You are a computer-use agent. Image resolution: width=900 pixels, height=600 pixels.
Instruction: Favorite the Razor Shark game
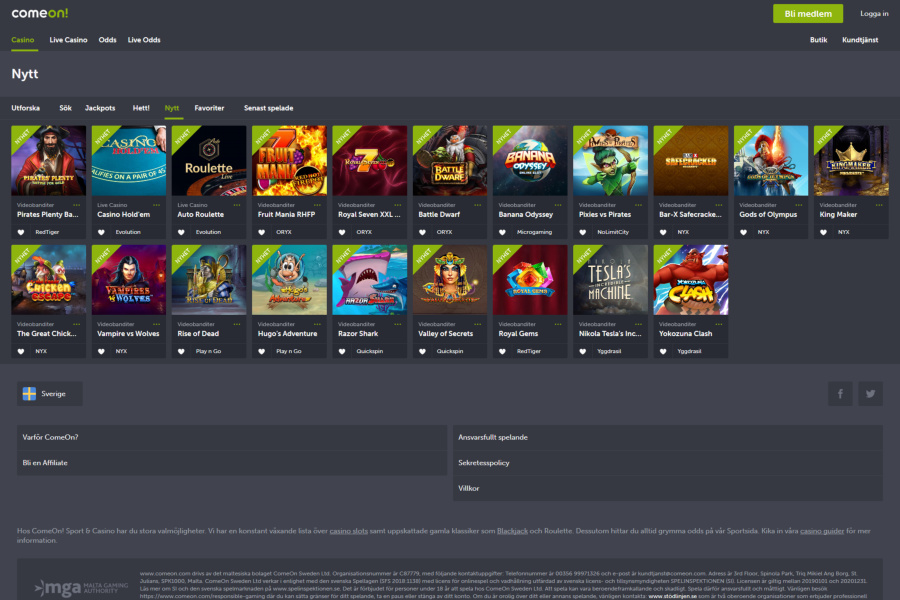pyautogui.click(x=342, y=351)
